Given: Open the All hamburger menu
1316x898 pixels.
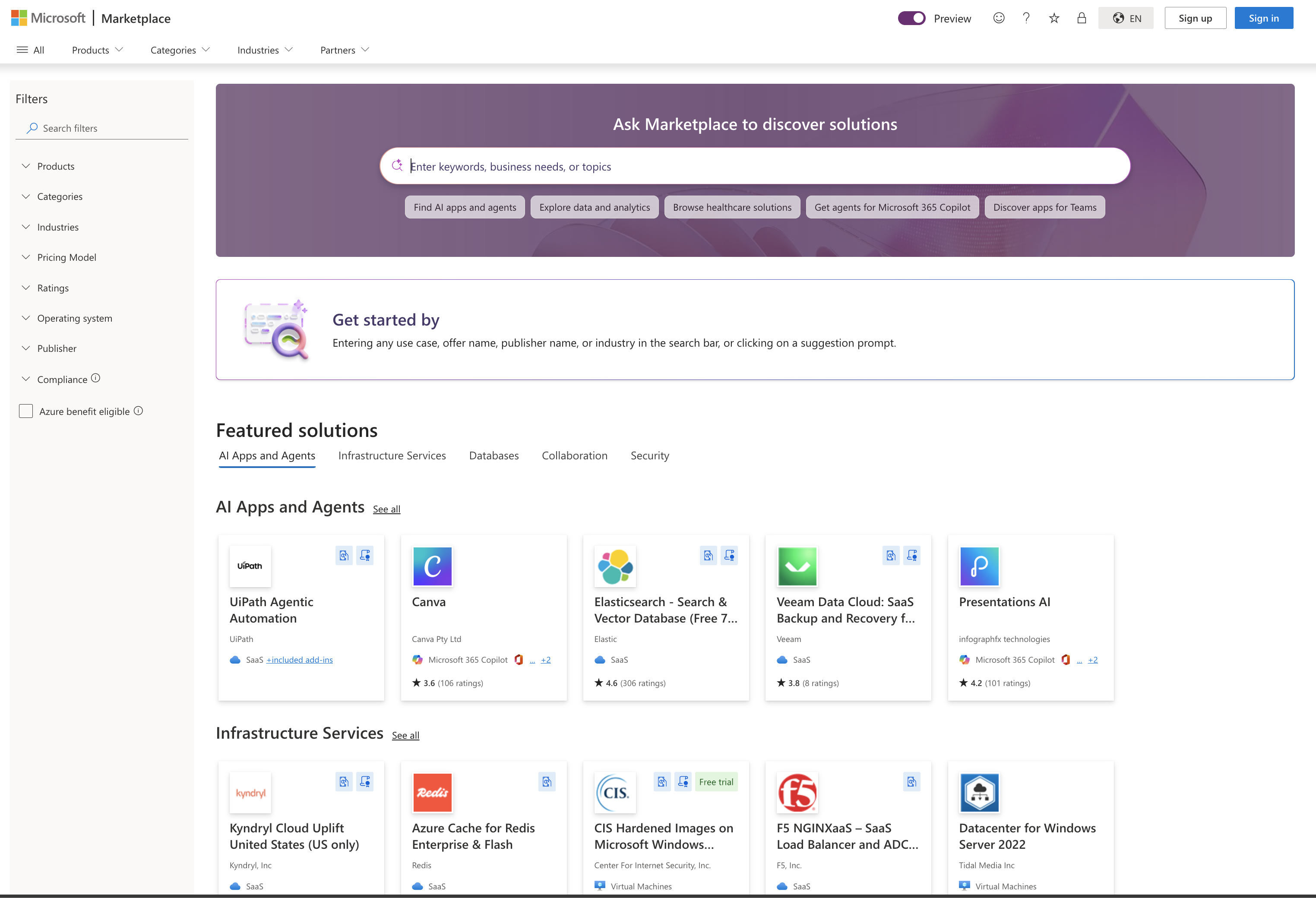Looking at the screenshot, I should (x=31, y=50).
